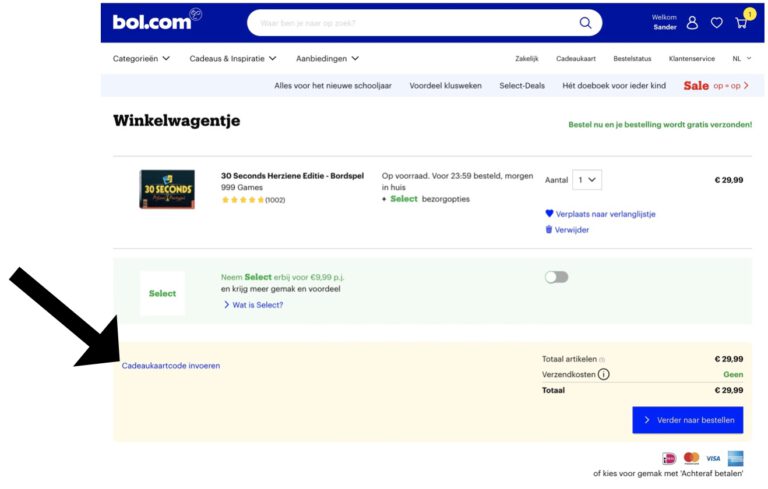Image resolution: width=768 pixels, height=489 pixels.
Task: Open the wishlist heart icon in header
Action: [717, 23]
